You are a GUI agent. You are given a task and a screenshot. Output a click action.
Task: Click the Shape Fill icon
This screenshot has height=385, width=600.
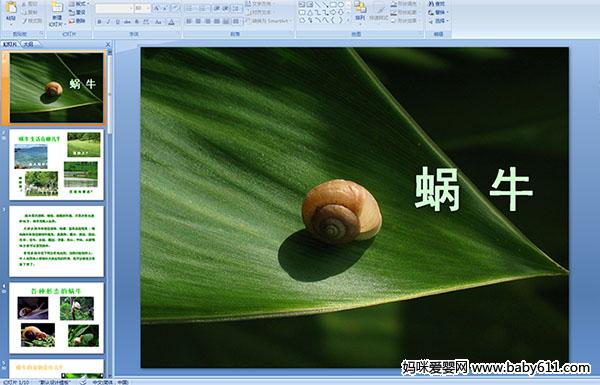coord(394,4)
